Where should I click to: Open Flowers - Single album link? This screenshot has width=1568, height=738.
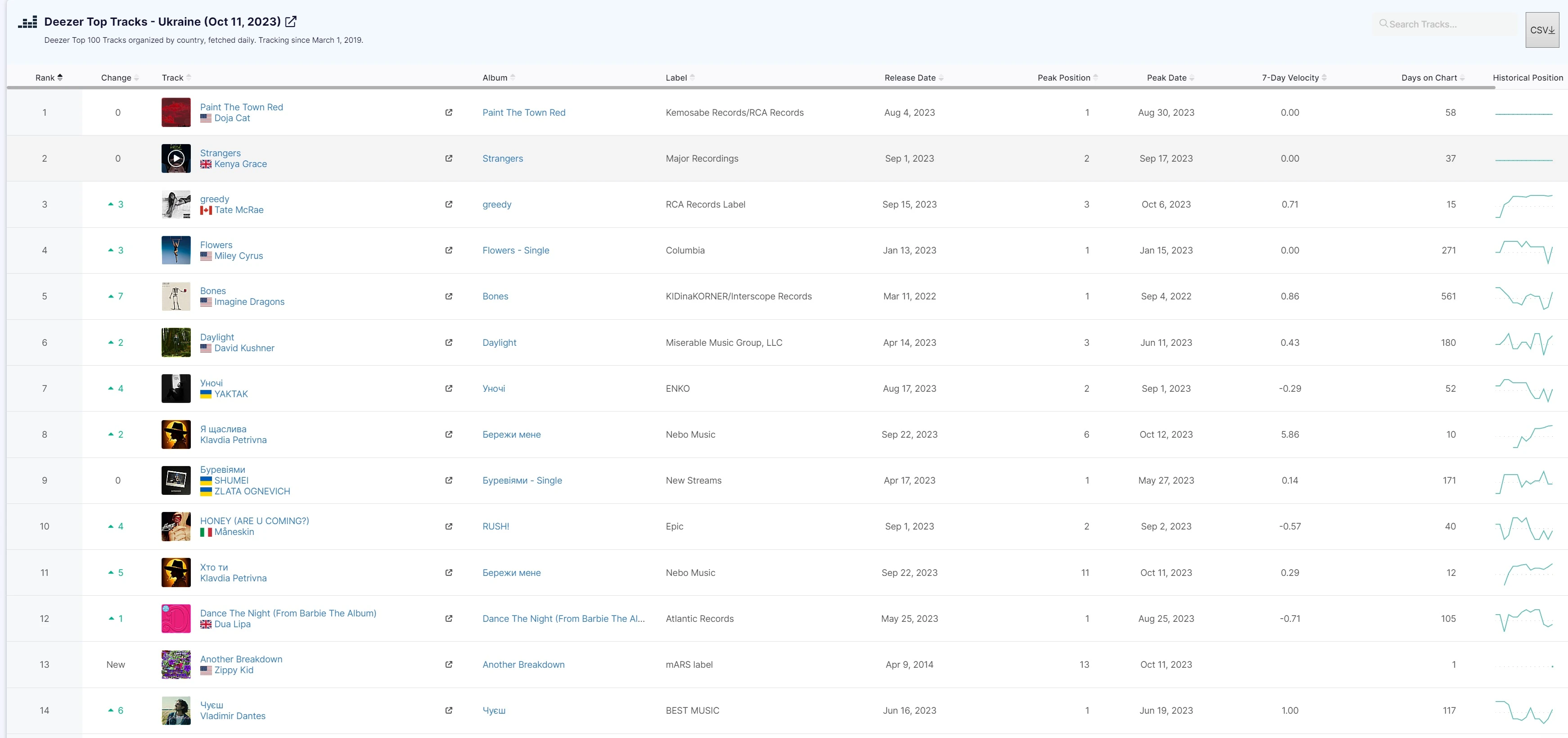516,250
